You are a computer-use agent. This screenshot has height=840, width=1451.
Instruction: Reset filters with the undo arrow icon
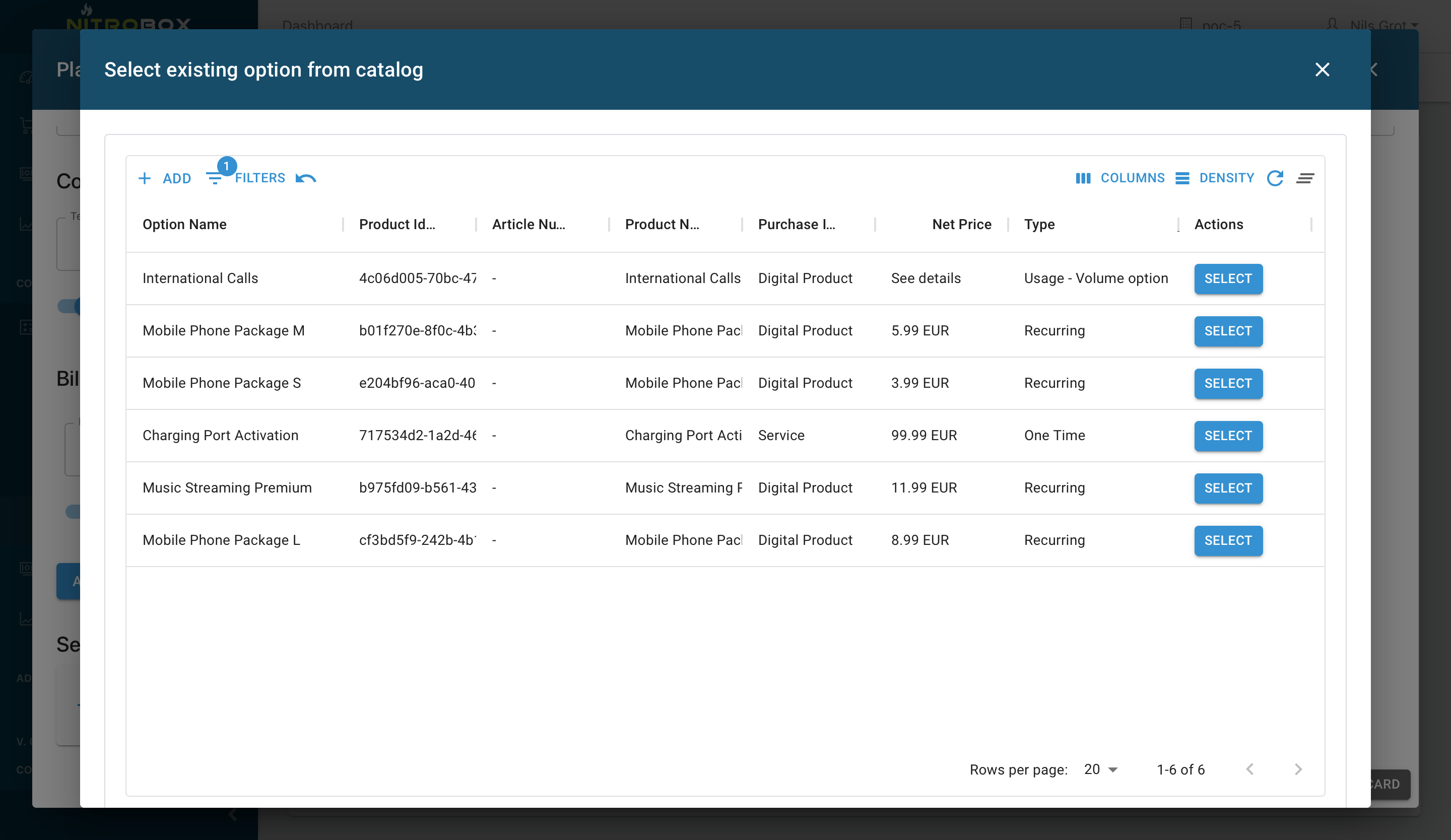pyautogui.click(x=306, y=178)
